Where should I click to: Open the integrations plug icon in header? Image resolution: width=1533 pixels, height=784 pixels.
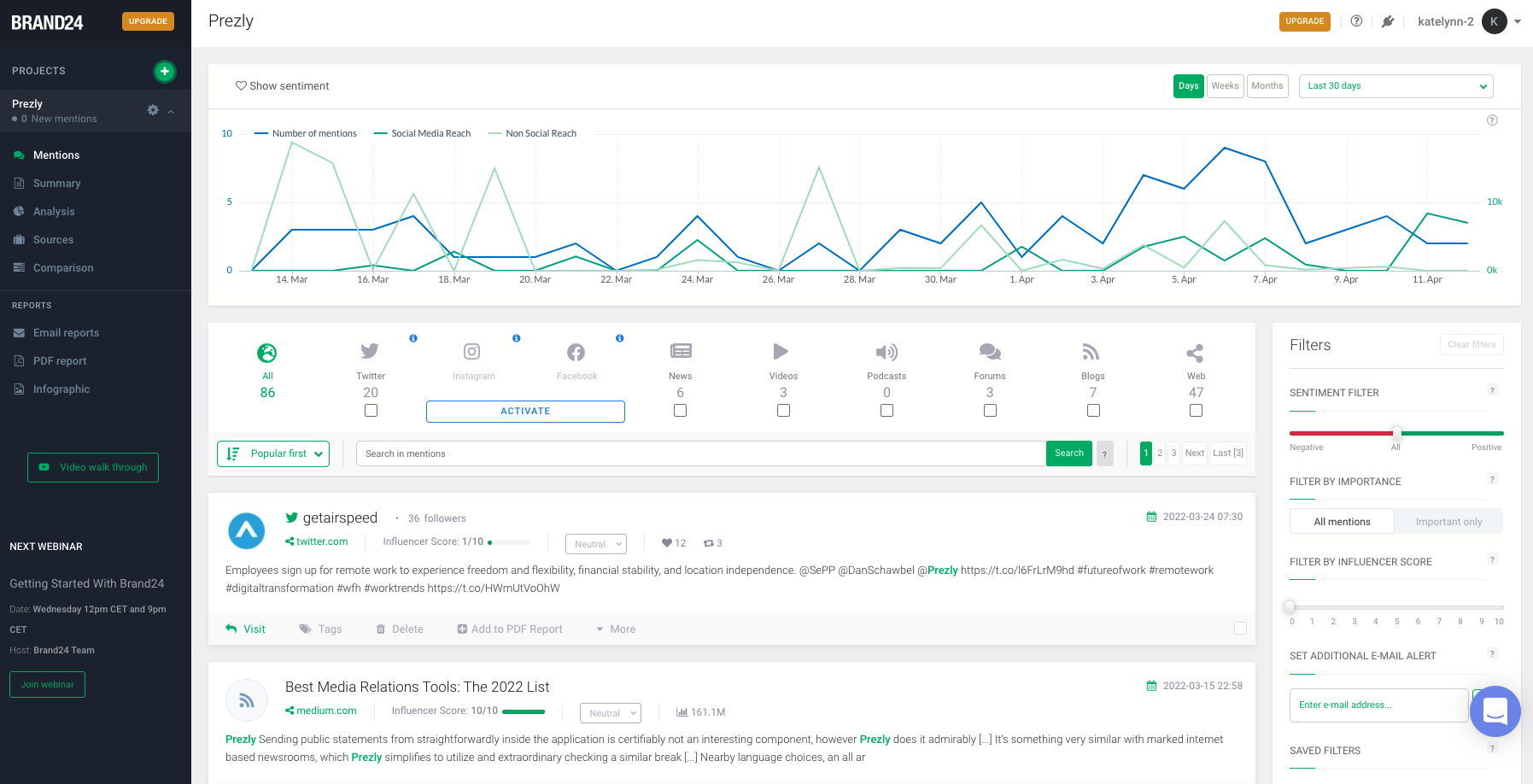pos(1388,21)
